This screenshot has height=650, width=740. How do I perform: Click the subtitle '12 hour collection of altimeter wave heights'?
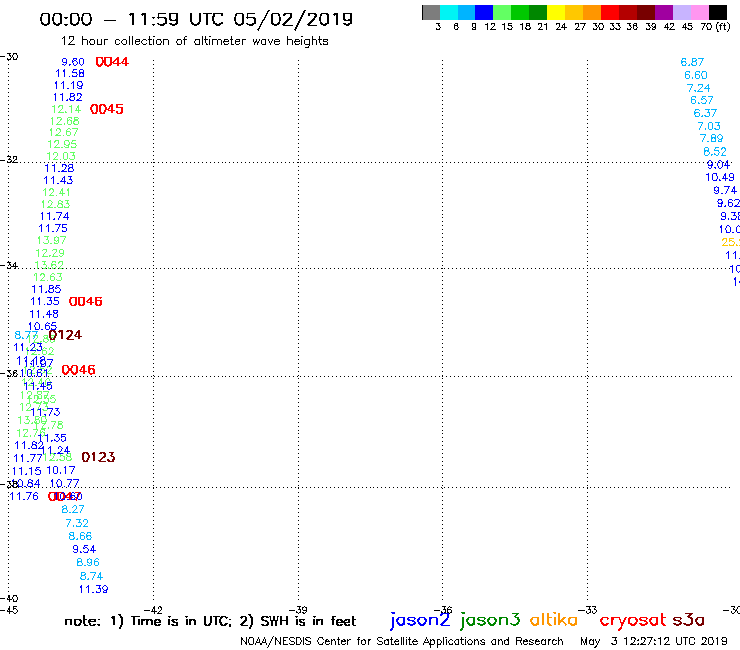click(194, 41)
